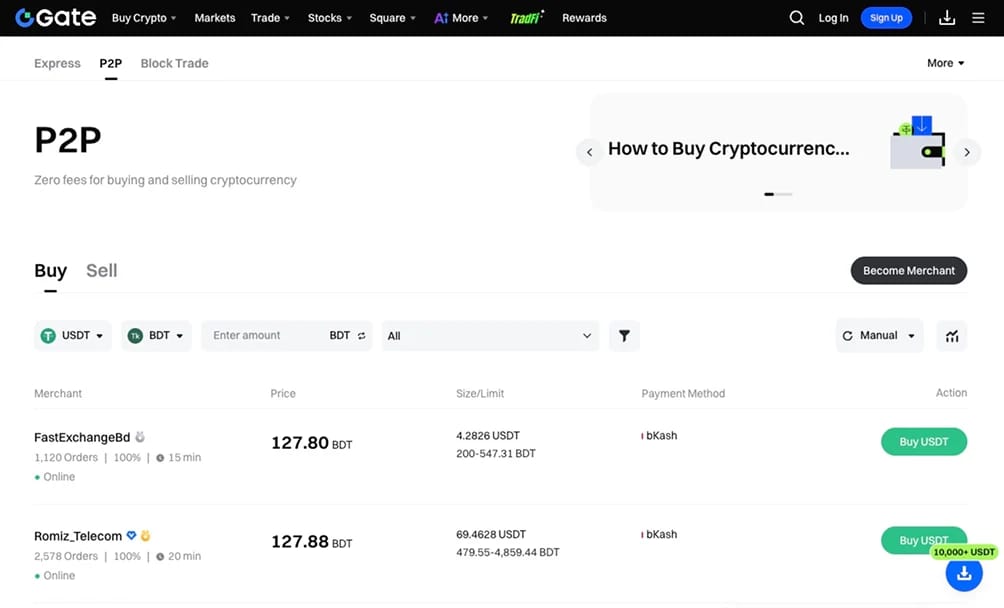Click Romiz_Telecom gold medal badge

click(x=145, y=535)
